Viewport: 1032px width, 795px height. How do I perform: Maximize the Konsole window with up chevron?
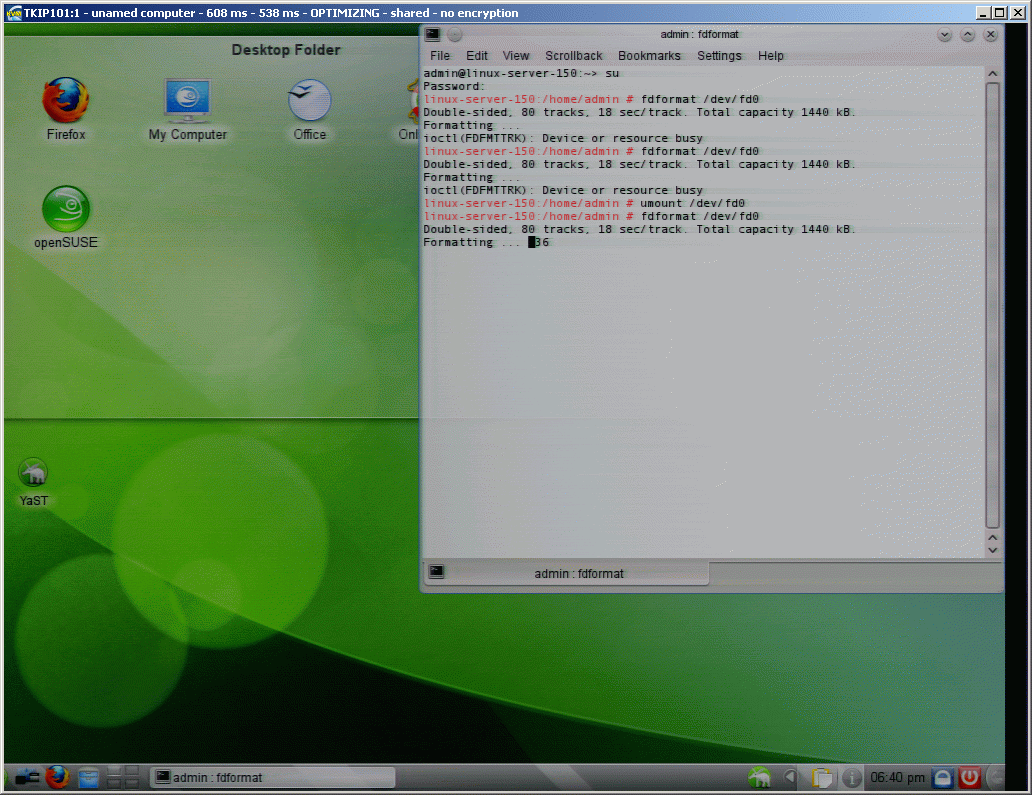968,35
